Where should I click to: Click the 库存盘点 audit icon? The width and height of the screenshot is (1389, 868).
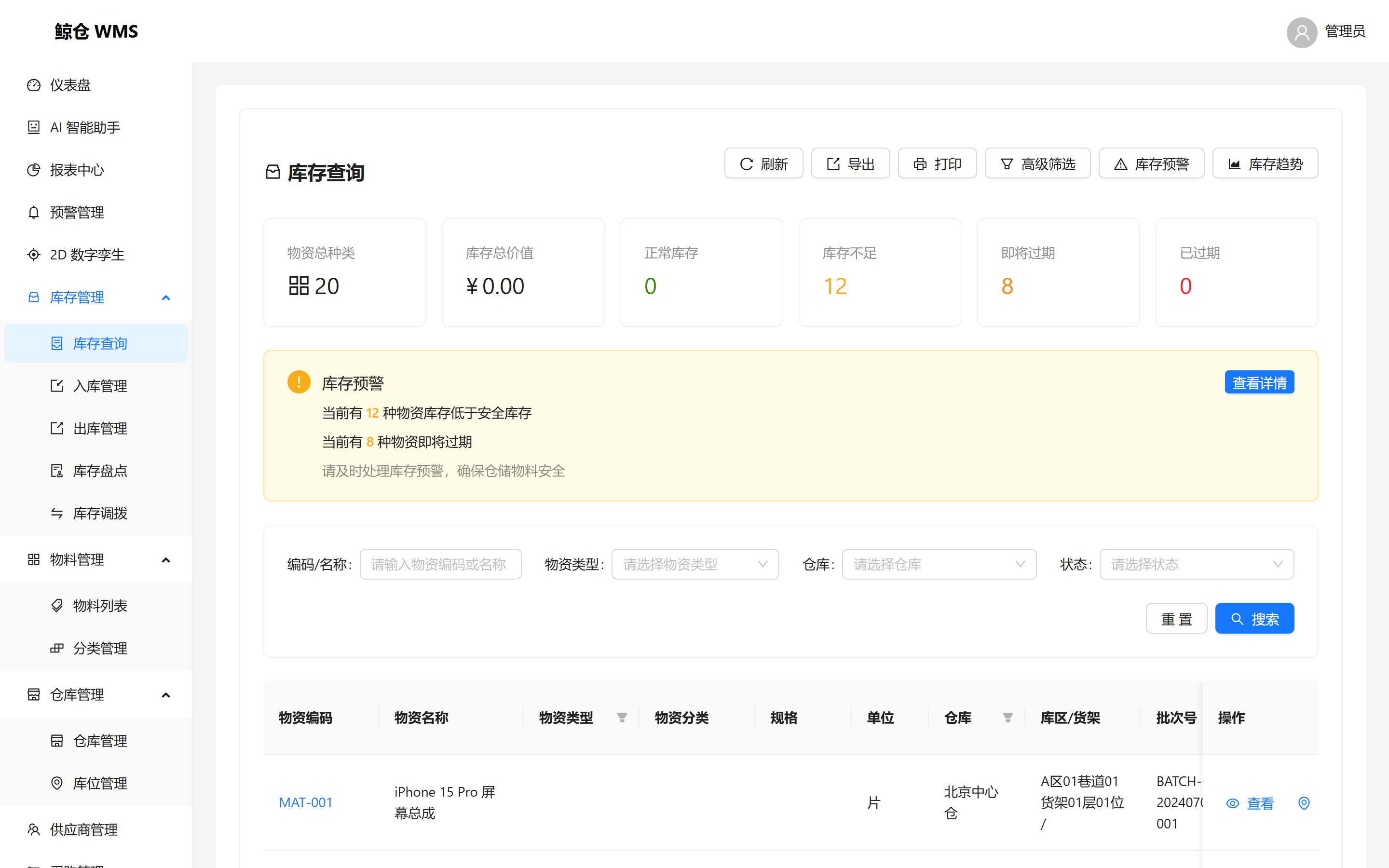(57, 471)
